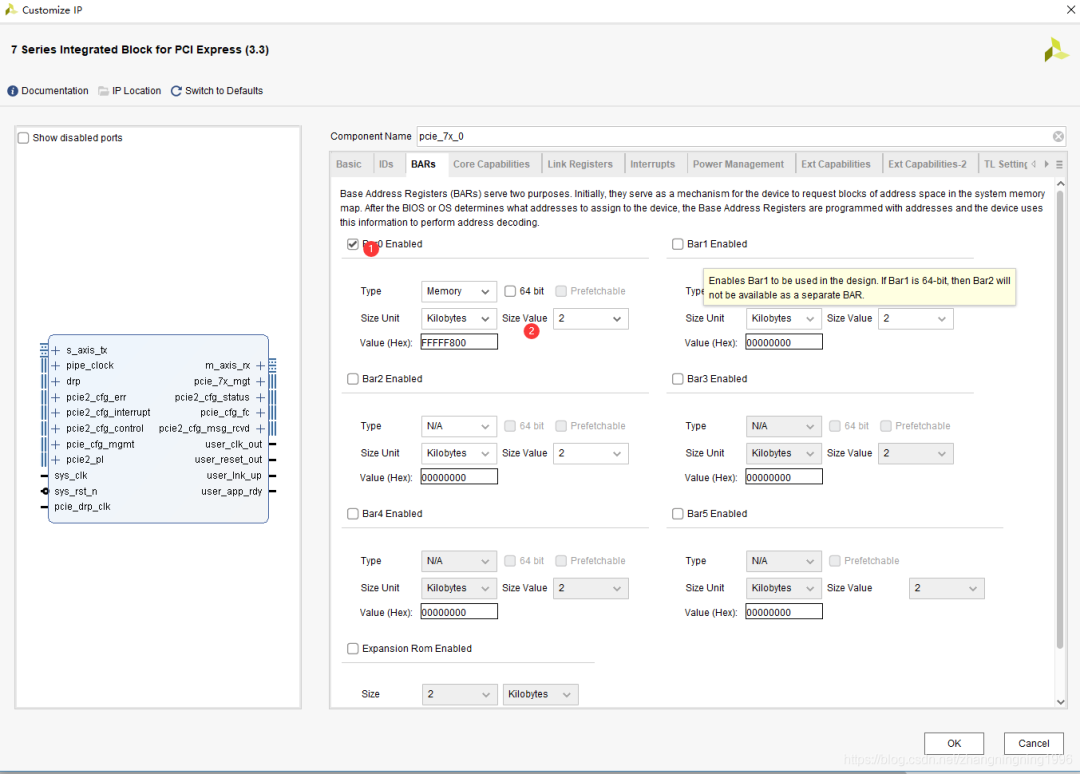This screenshot has height=774, width=1080.
Task: Click the Switch to Defaults refresh icon
Action: pos(176,91)
